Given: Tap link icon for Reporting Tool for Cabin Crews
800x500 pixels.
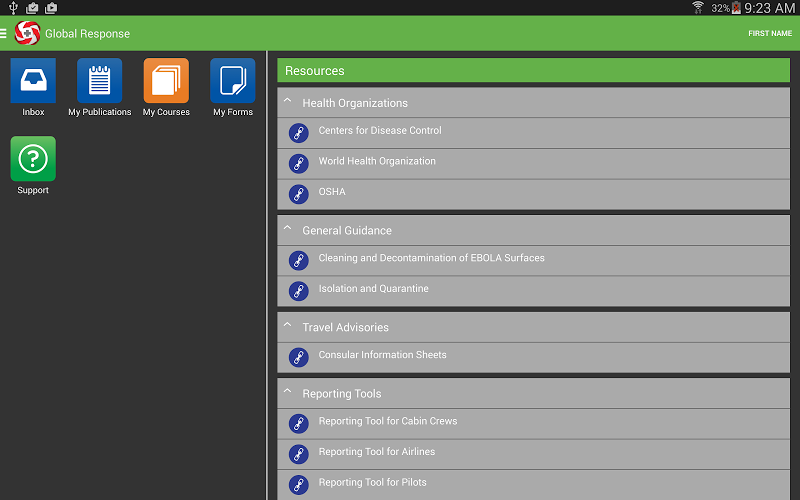Looking at the screenshot, I should tap(298, 424).
